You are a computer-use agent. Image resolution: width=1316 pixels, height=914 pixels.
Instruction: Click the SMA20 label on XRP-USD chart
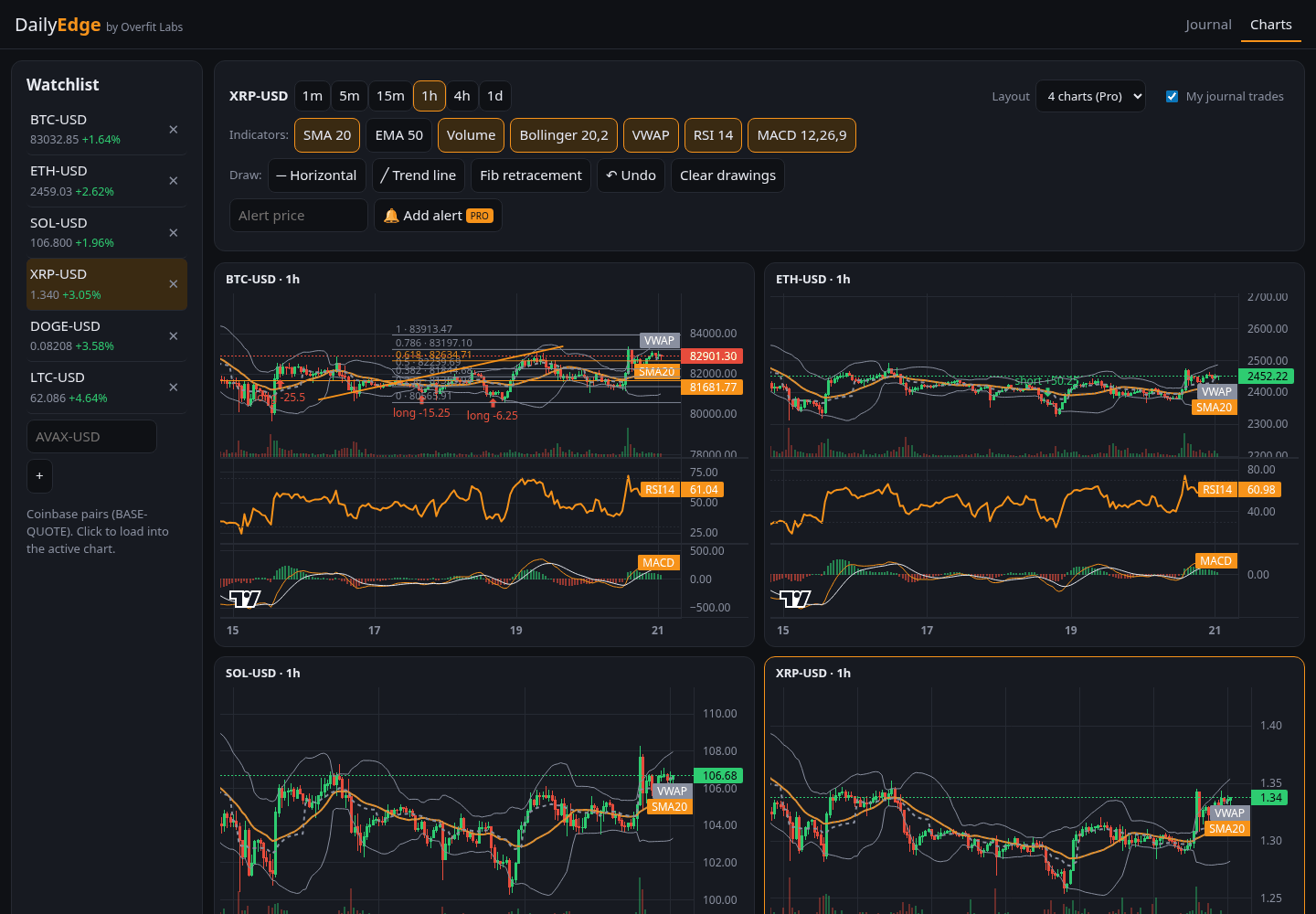pos(1226,829)
